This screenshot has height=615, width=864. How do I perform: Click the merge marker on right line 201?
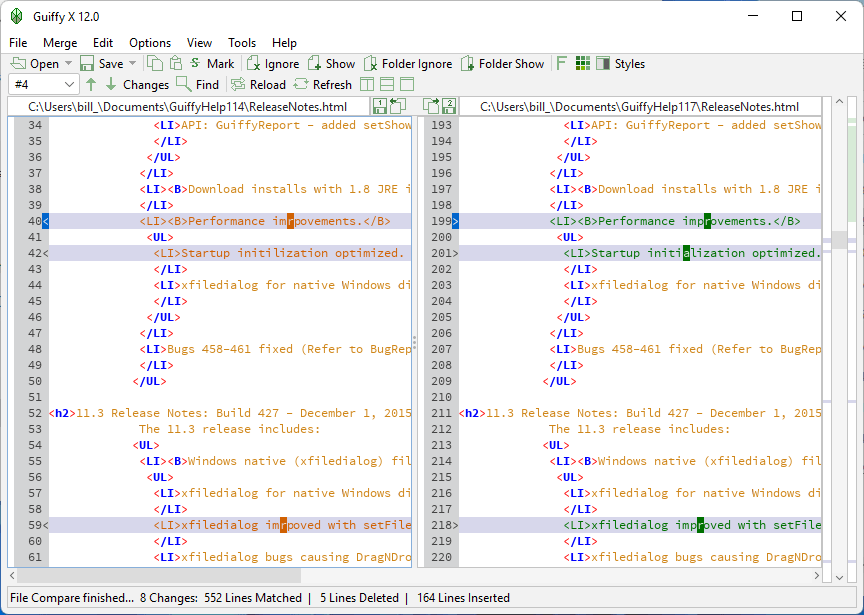pos(455,253)
